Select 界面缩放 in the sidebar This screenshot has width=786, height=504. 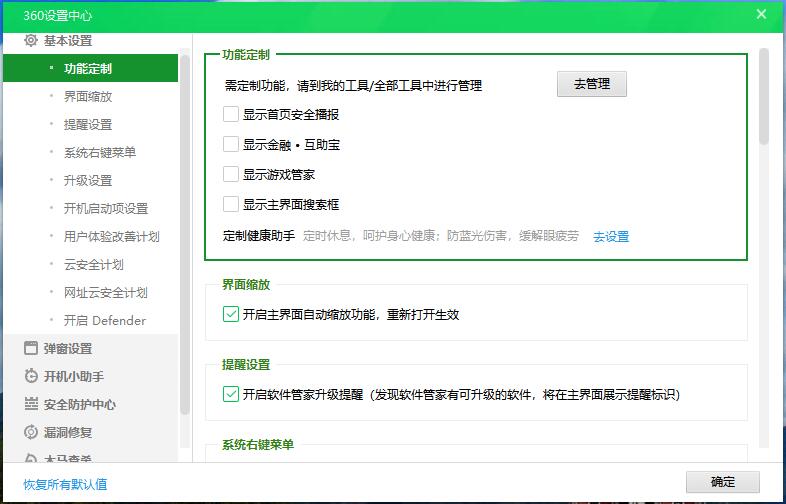pyautogui.click(x=88, y=97)
